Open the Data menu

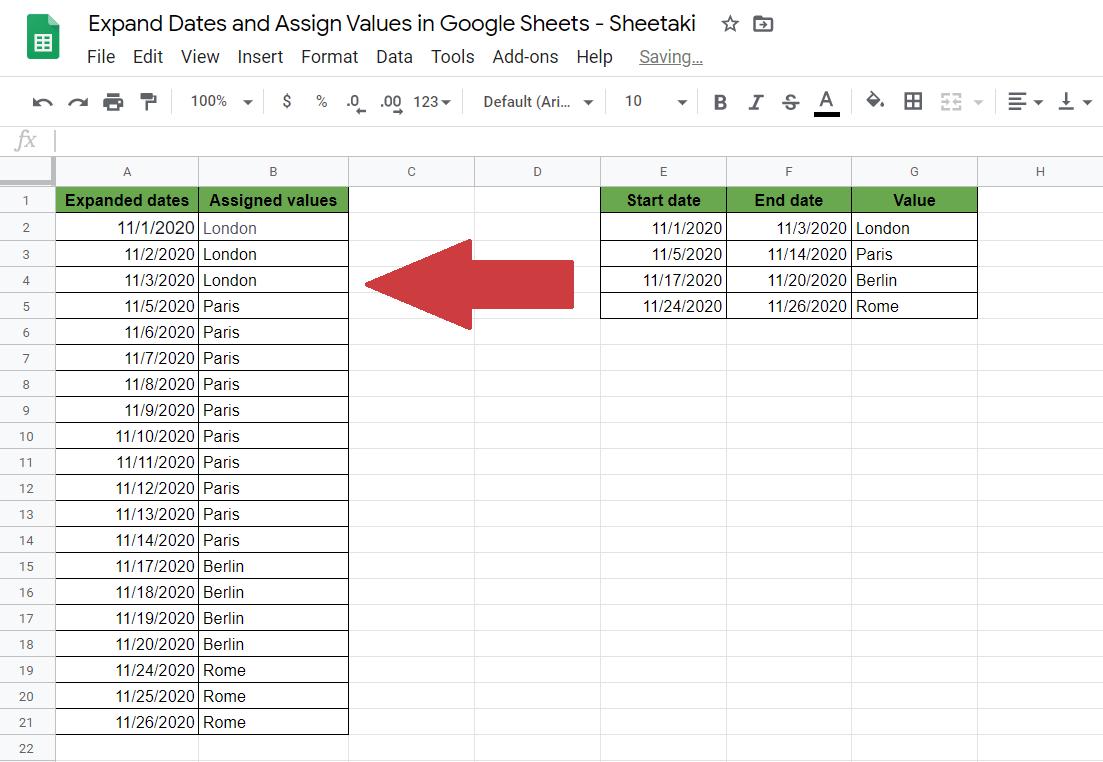tap(394, 57)
